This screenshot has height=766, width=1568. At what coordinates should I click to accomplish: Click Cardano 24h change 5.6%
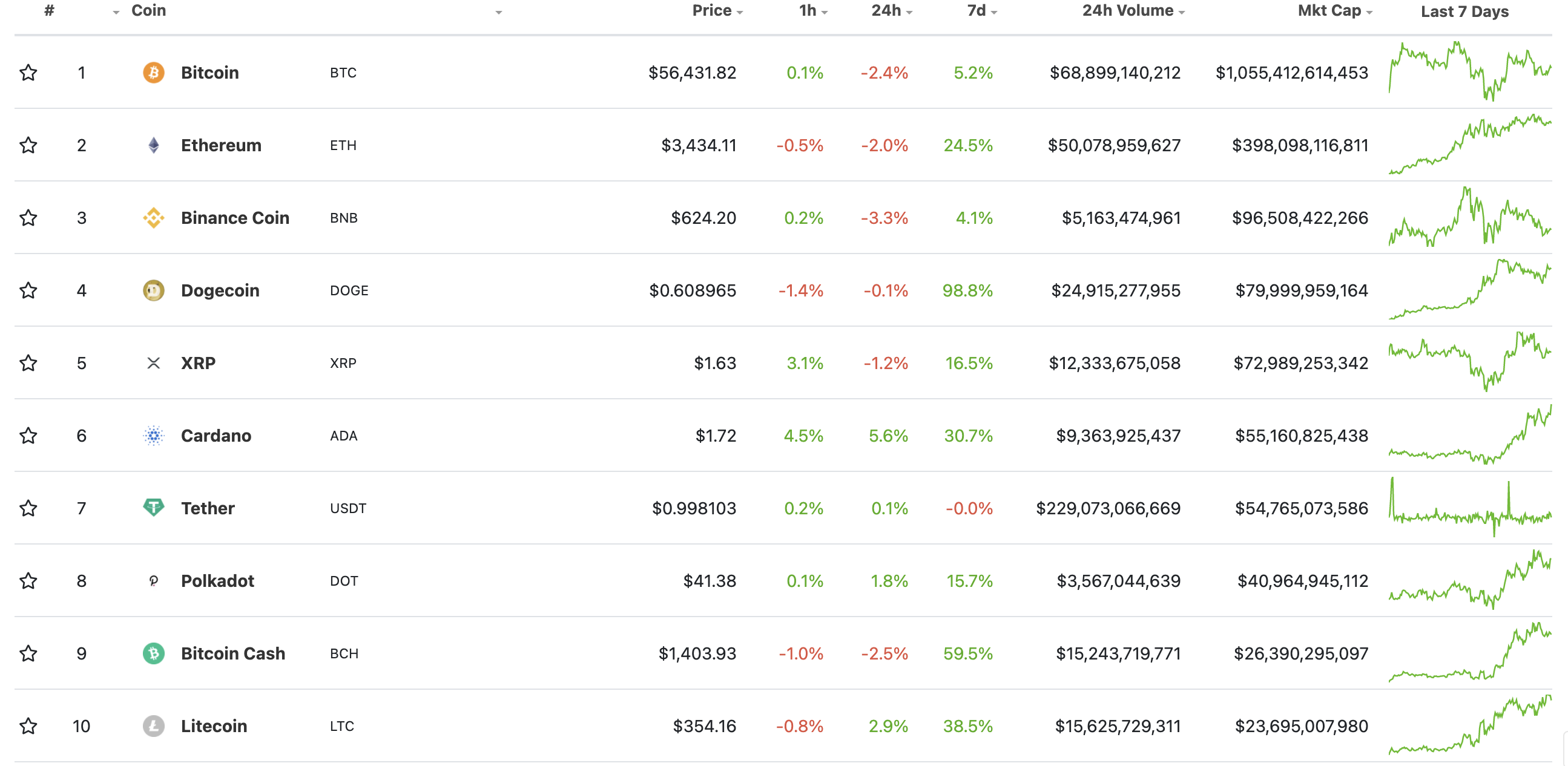point(888,435)
